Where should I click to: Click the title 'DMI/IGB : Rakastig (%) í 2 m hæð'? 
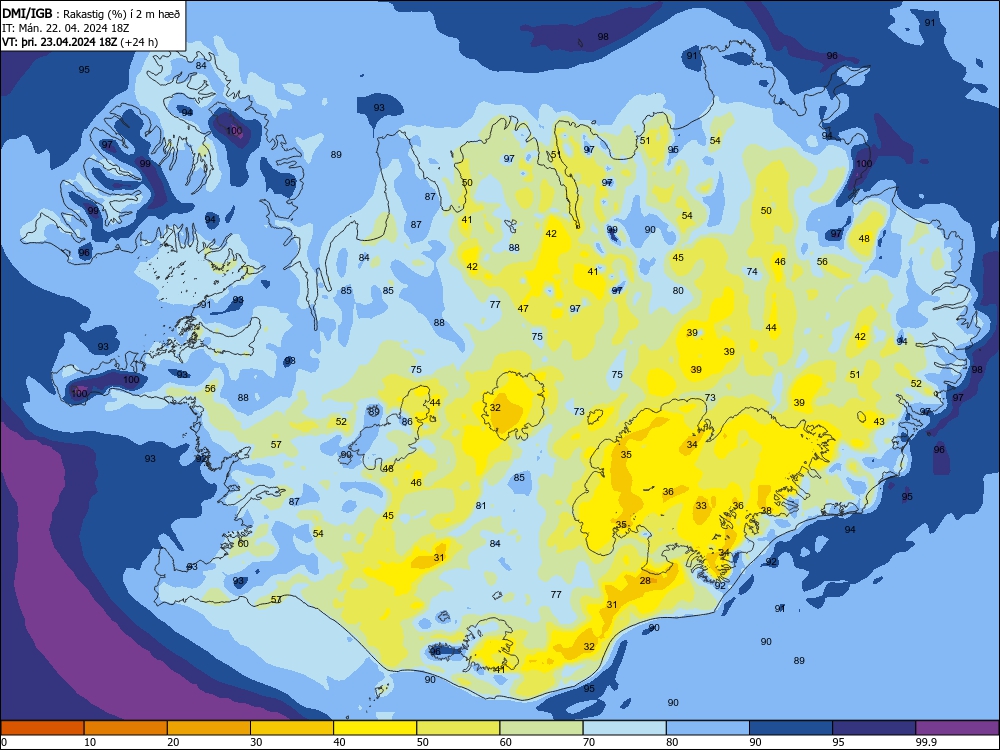[91, 14]
